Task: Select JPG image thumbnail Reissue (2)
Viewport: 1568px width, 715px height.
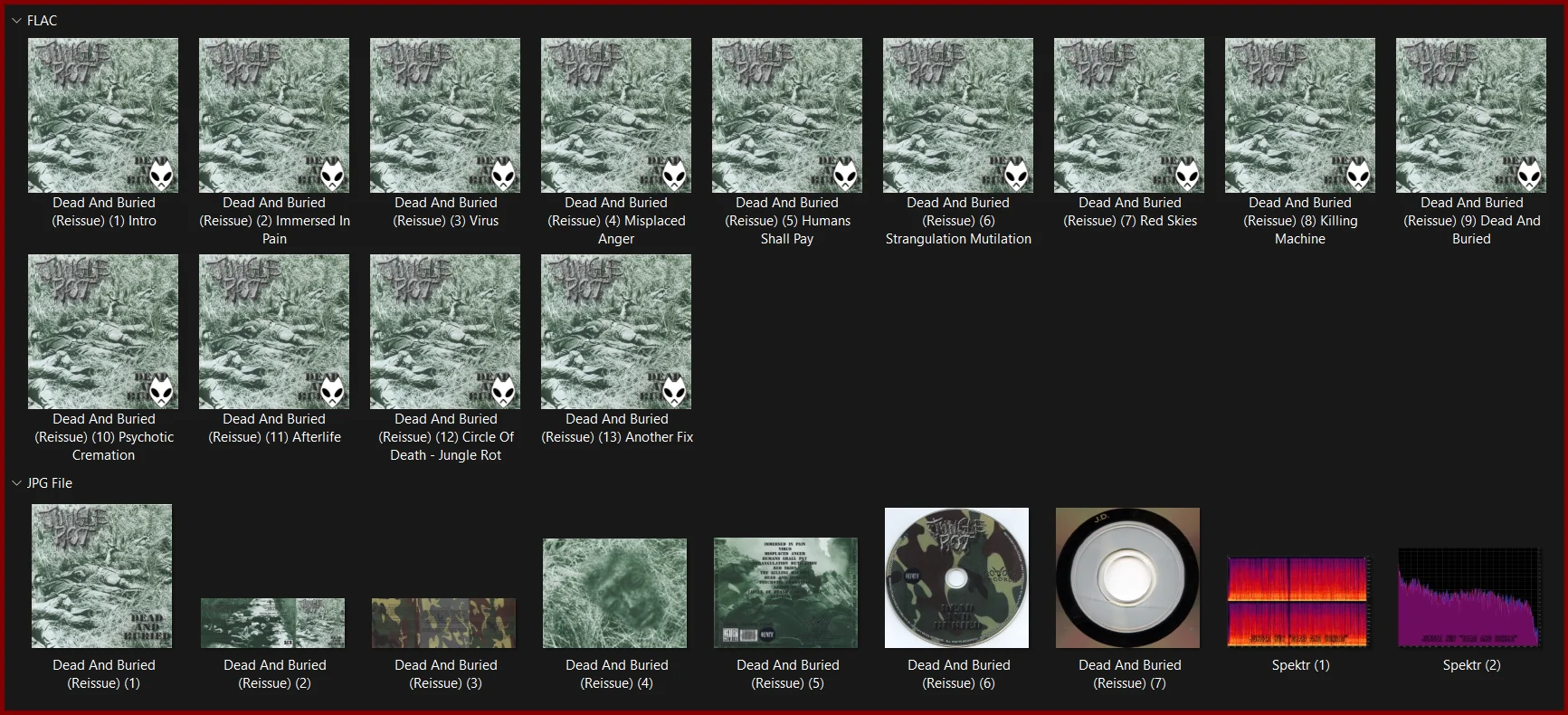Action: 272,623
